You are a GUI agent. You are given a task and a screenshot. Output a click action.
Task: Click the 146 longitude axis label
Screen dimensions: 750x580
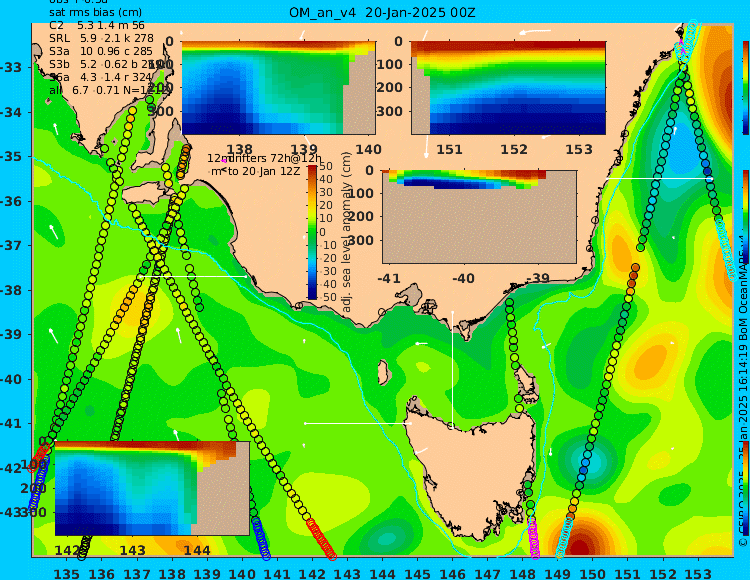452,573
